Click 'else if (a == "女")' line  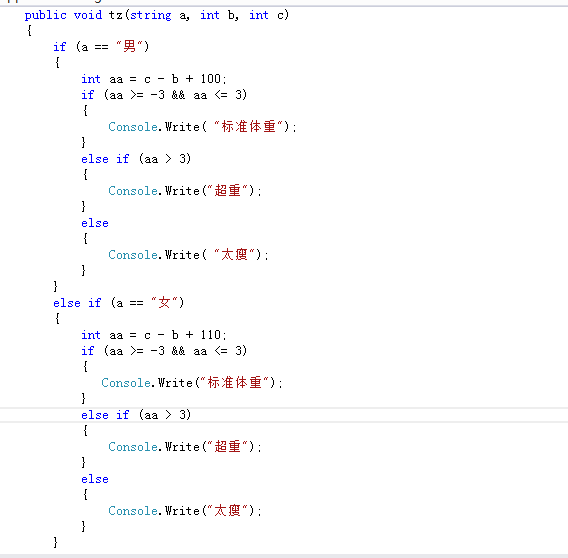point(118,302)
